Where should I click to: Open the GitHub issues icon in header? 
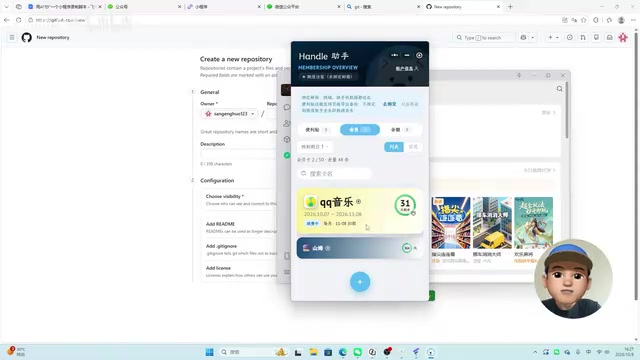click(569, 38)
